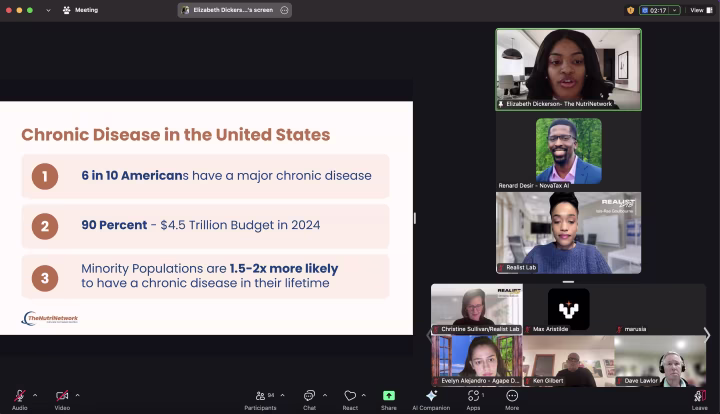
Task: Click the Meeting paw icon in title bar
Action: (67, 10)
